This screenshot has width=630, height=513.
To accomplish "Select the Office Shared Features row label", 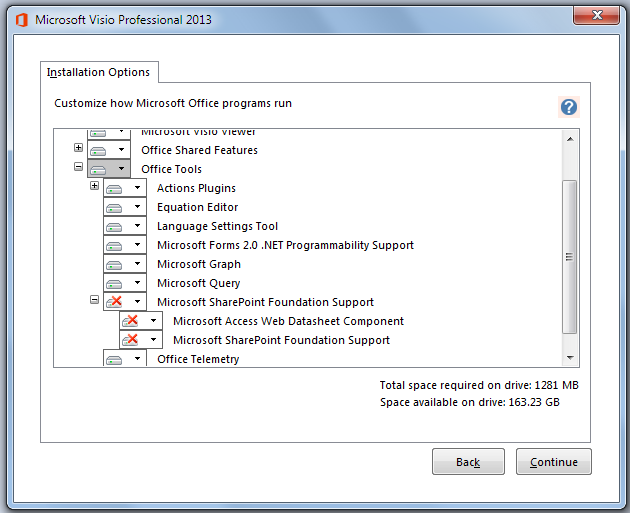I will [x=199, y=150].
